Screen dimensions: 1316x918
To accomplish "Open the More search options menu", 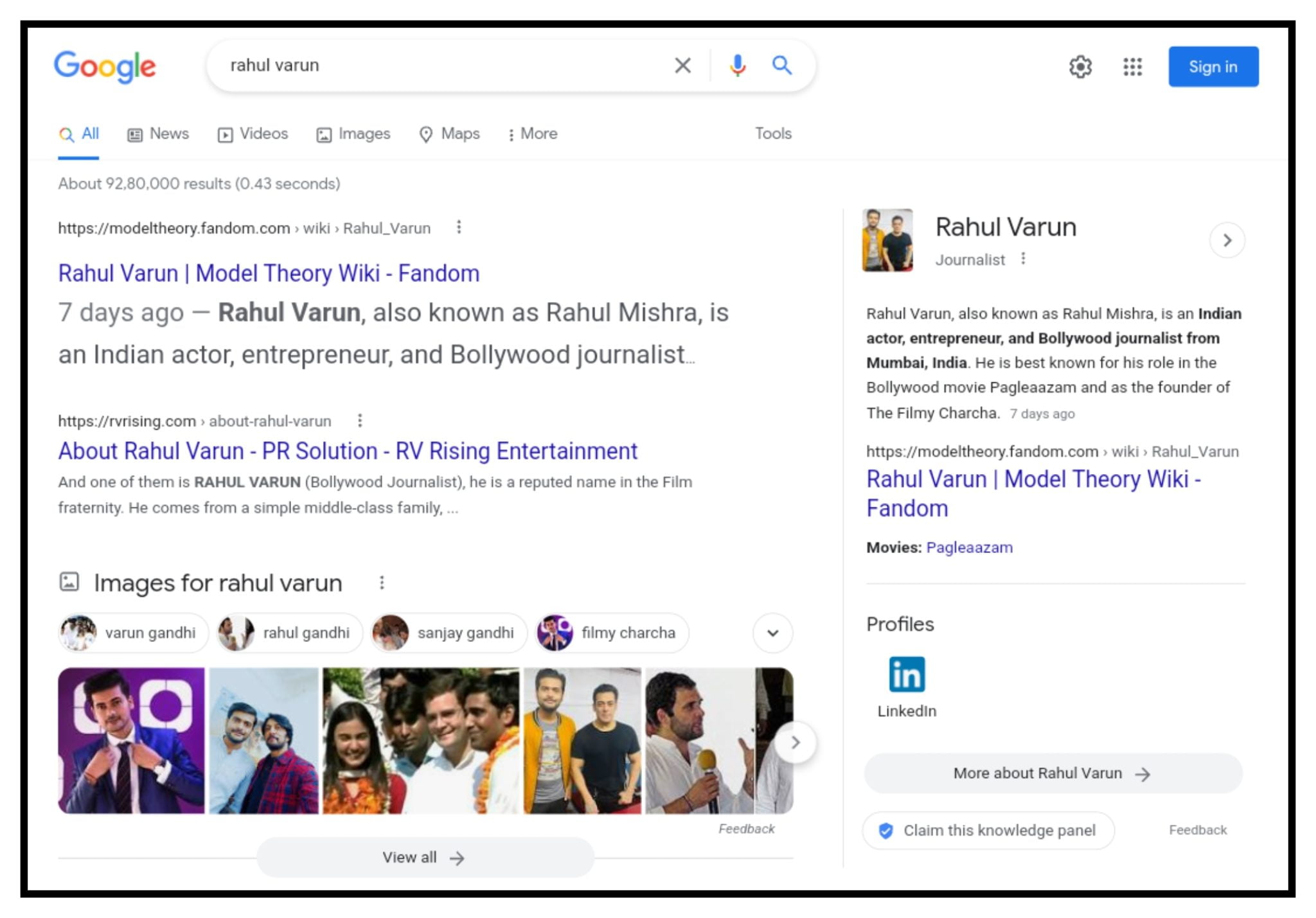I will point(533,134).
